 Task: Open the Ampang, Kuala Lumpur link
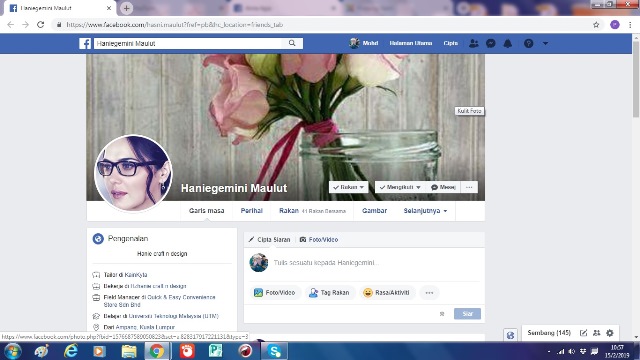145,327
